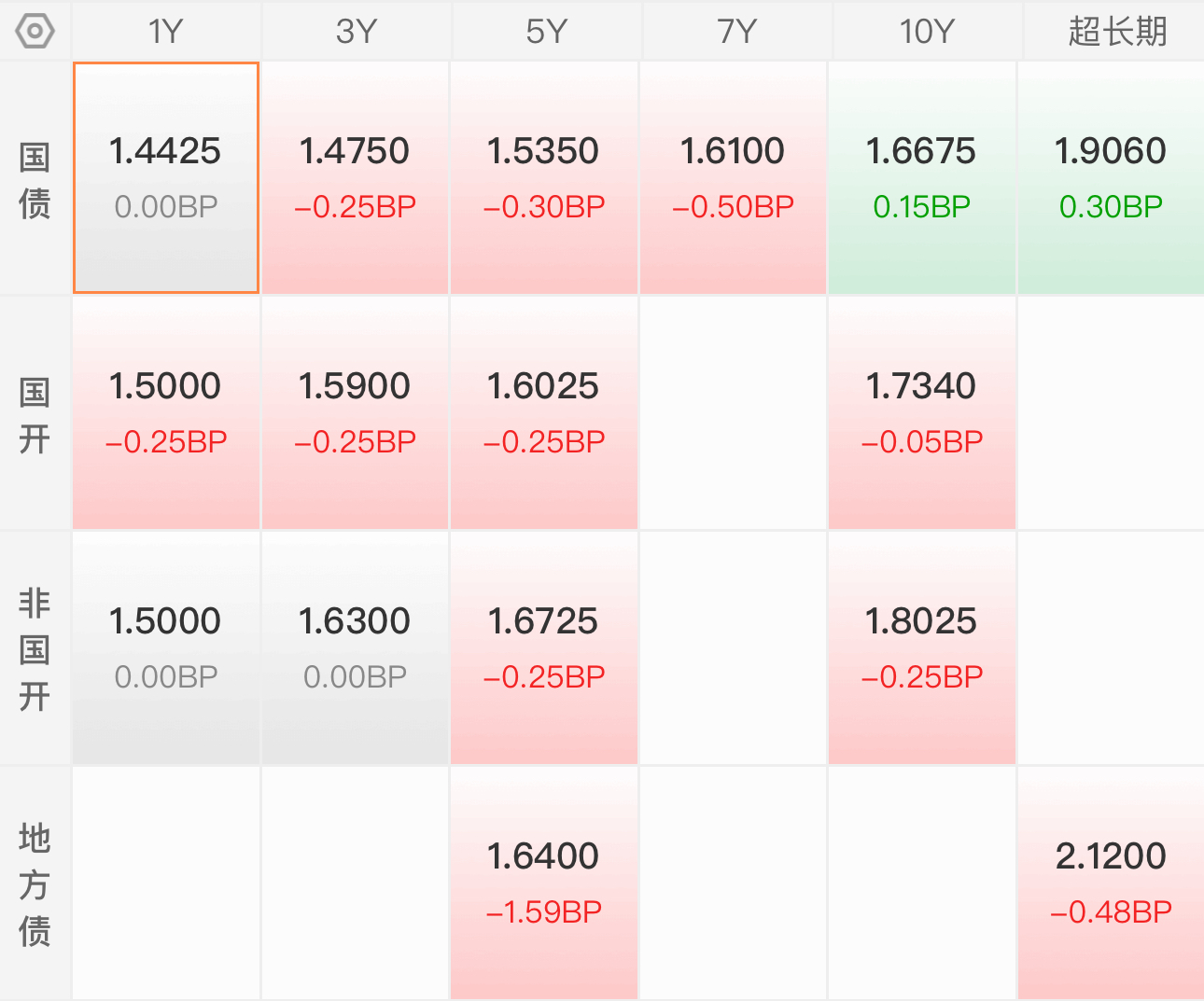Select the 国开 row label
1204x1001 pixels.
[35, 415]
